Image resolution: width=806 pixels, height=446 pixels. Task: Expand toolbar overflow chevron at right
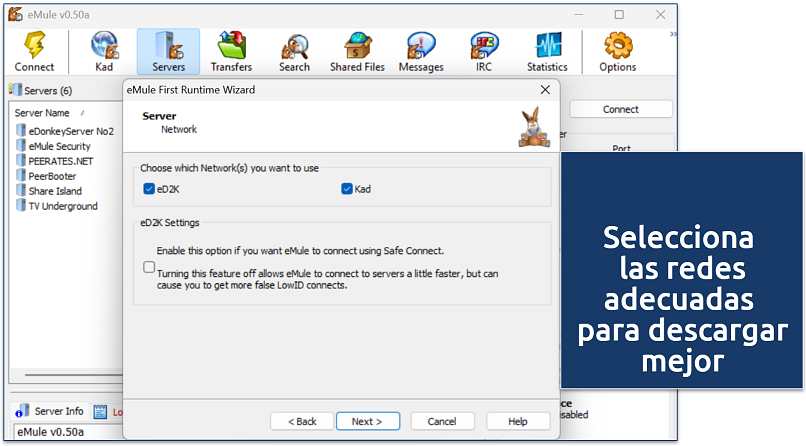673,34
